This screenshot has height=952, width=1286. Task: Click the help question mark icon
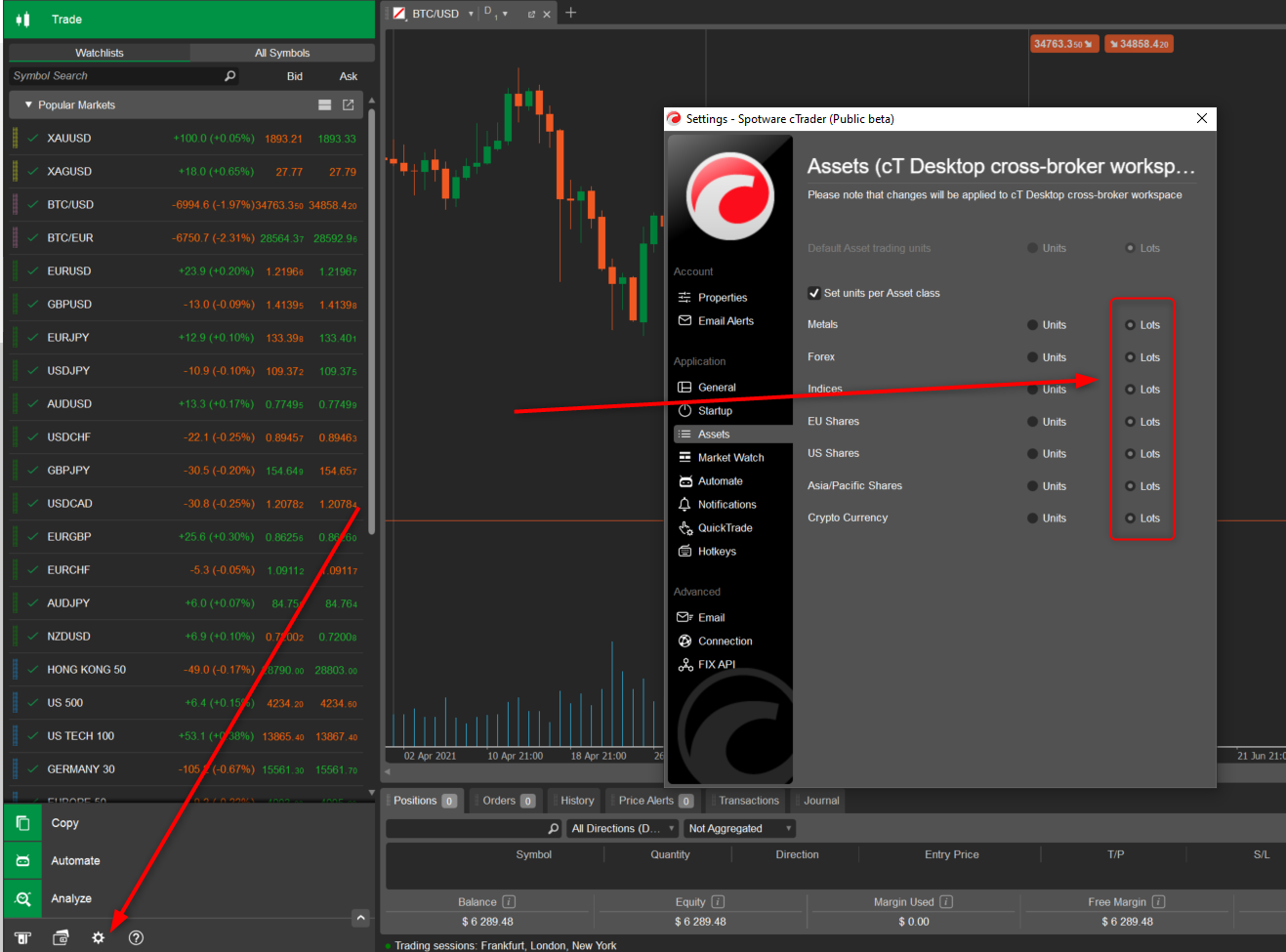(136, 937)
